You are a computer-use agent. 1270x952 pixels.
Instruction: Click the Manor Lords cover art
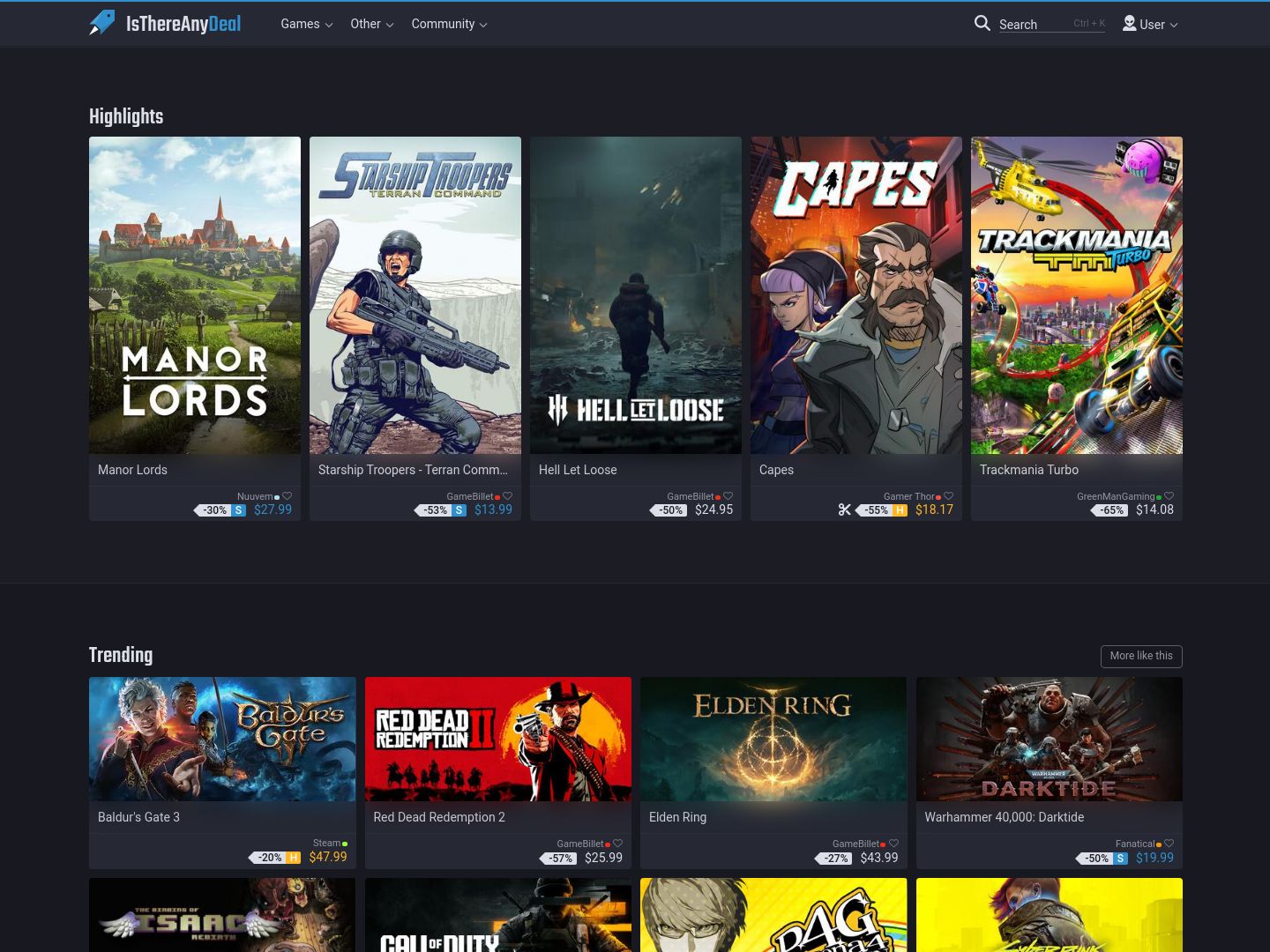tap(195, 295)
